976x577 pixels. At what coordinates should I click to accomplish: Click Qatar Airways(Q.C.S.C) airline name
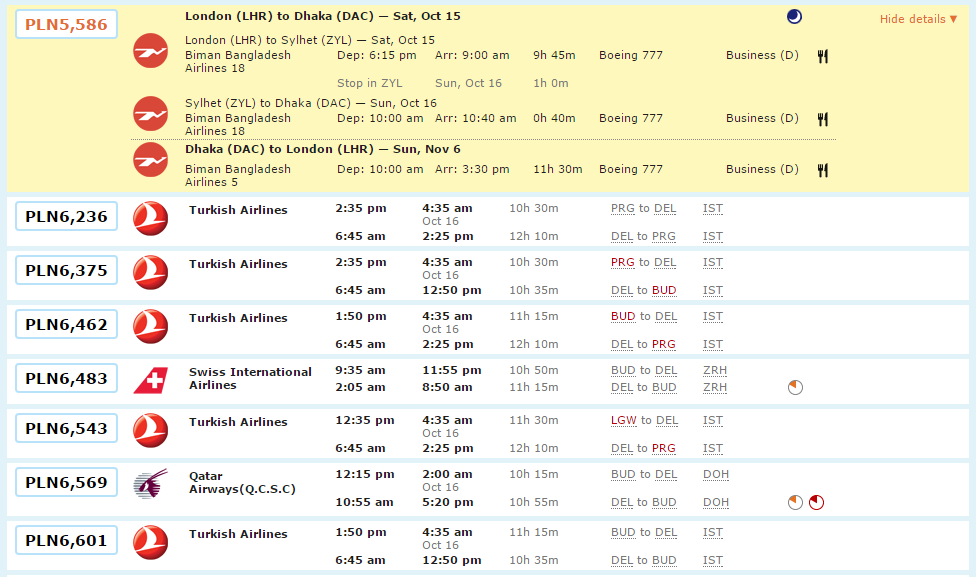(242, 482)
